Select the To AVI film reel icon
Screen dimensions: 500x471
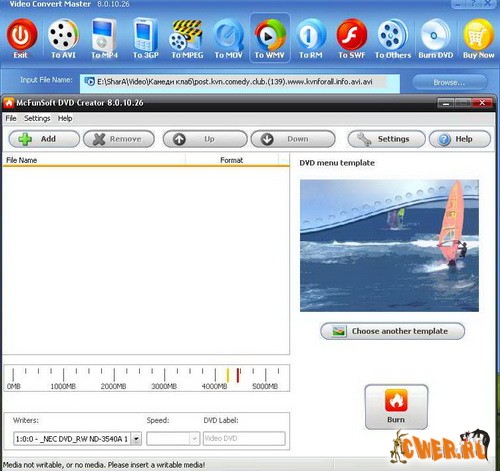point(63,35)
